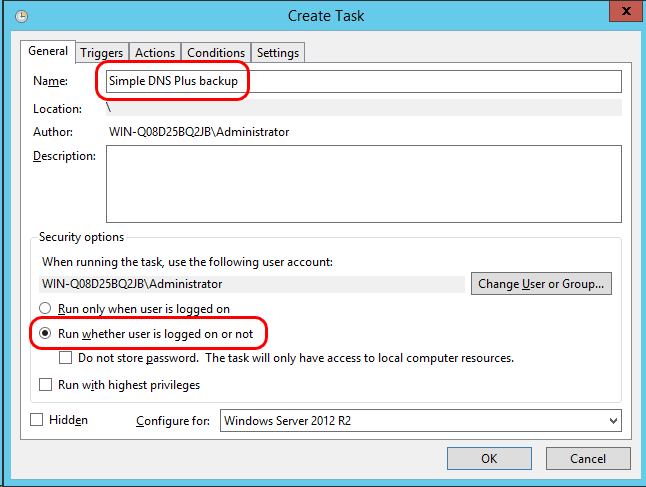
Task: Open the Settings tab
Action: [x=278, y=53]
